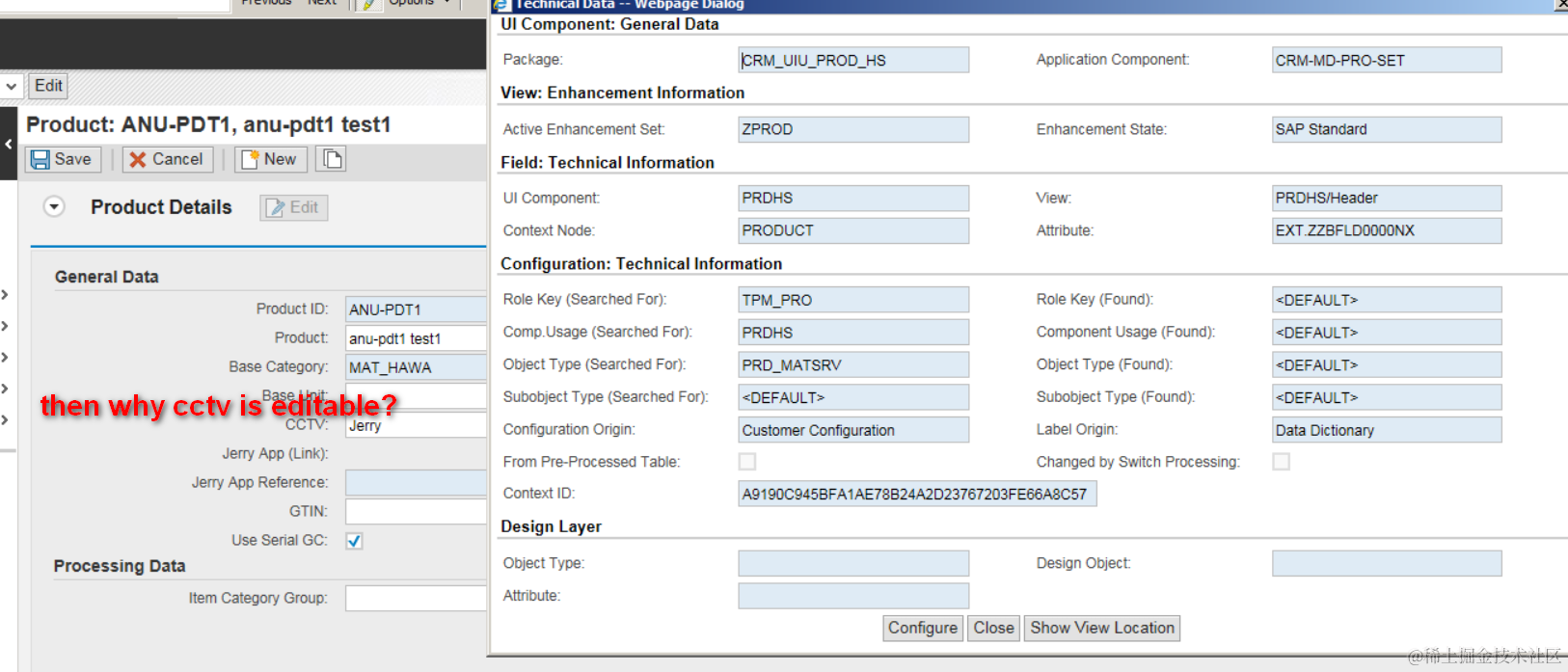
Task: Click the View field PRDHS/Header
Action: (x=1387, y=198)
